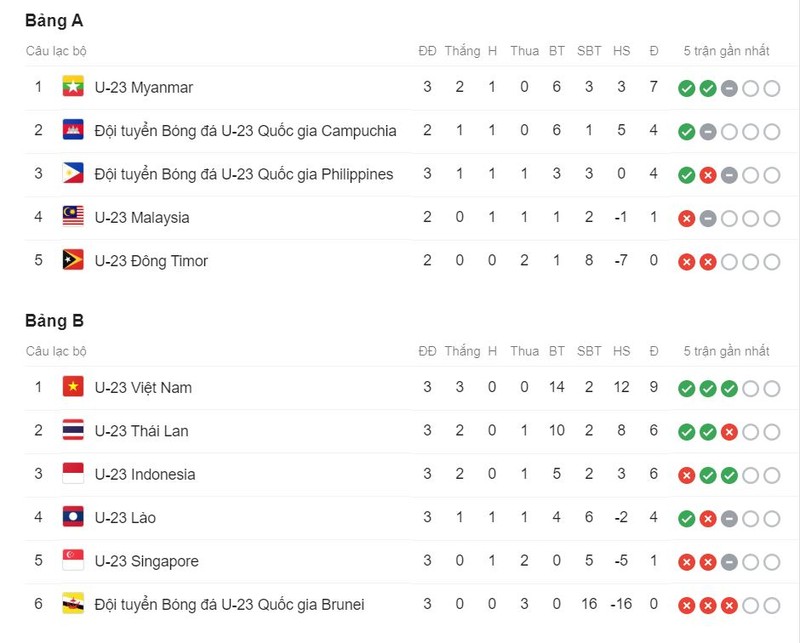Viewport: 800px width, 643px height.
Task: Click Malaysia's red loss indicator
Action: [686, 219]
